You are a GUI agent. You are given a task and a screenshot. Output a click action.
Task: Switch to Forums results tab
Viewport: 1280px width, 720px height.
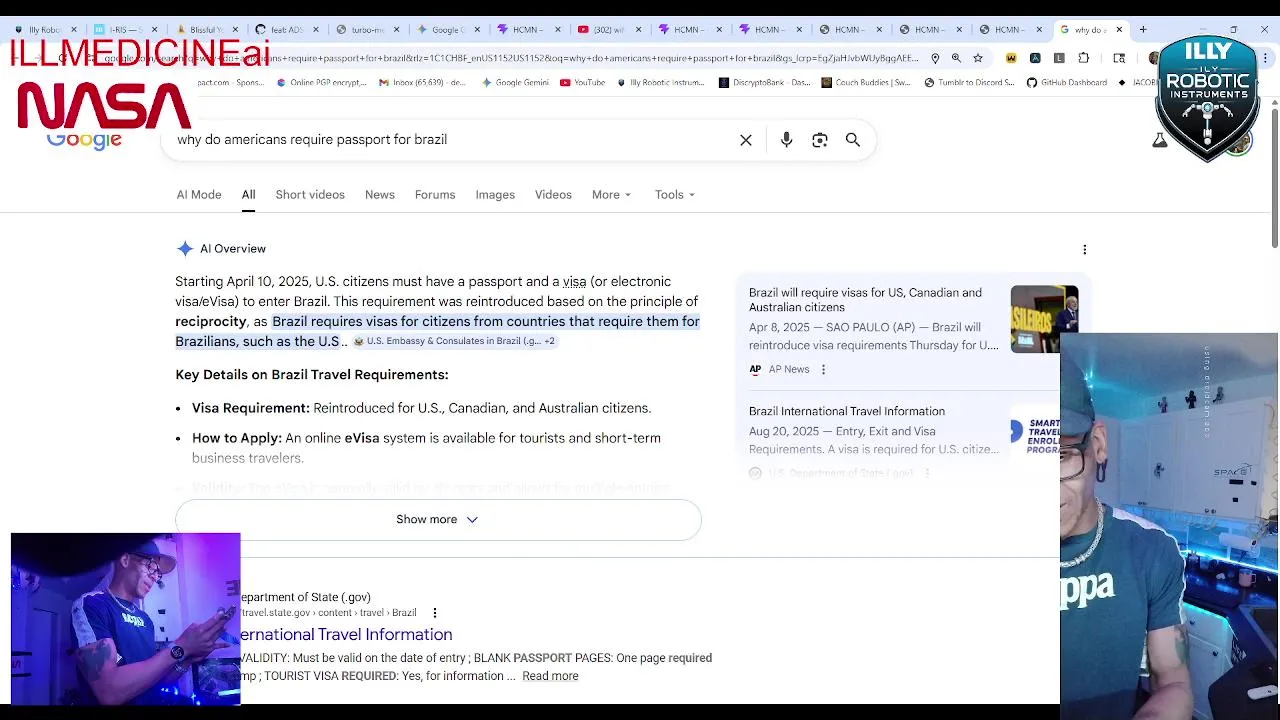coord(435,195)
